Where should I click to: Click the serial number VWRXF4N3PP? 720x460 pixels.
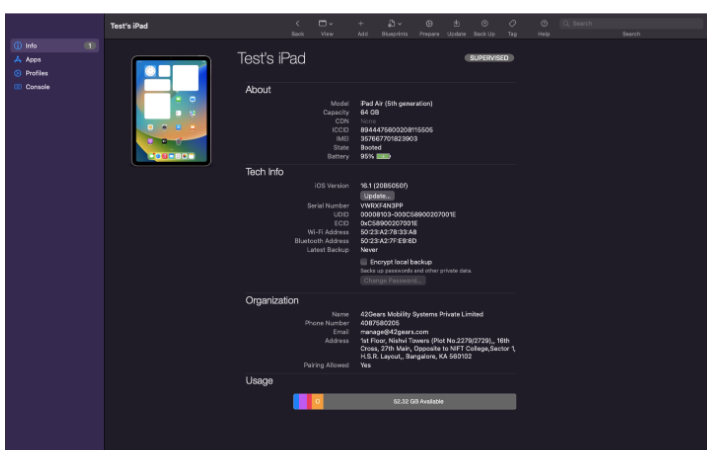pyautogui.click(x=382, y=206)
